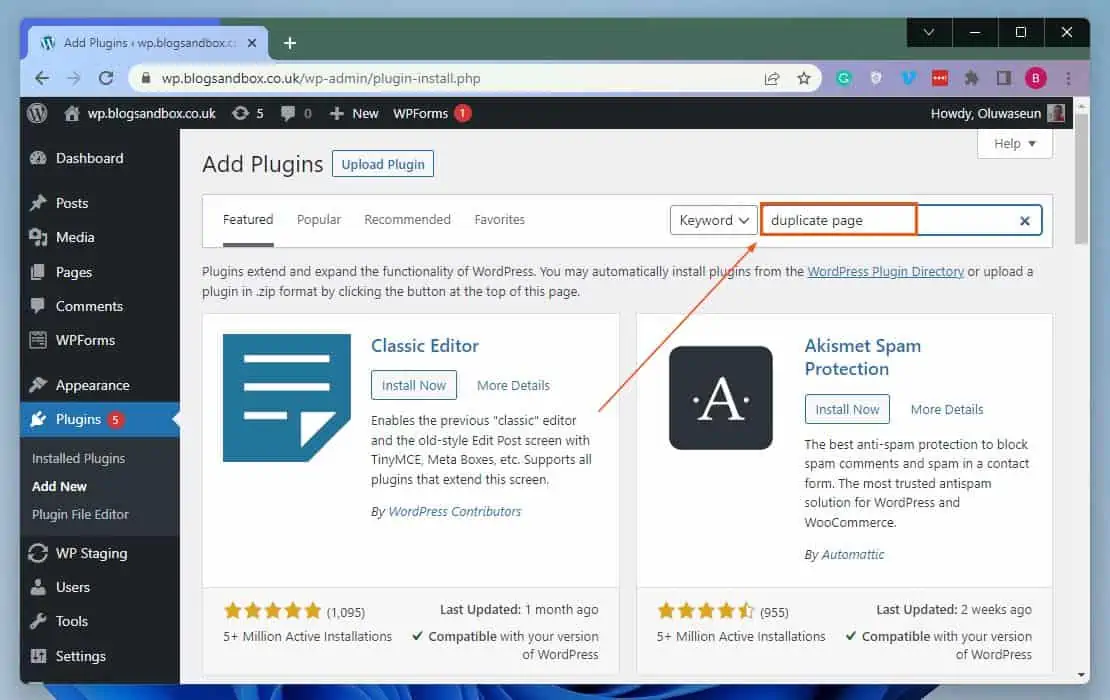The width and height of the screenshot is (1110, 700).
Task: Open the updates icon showing 5
Action: click(248, 113)
